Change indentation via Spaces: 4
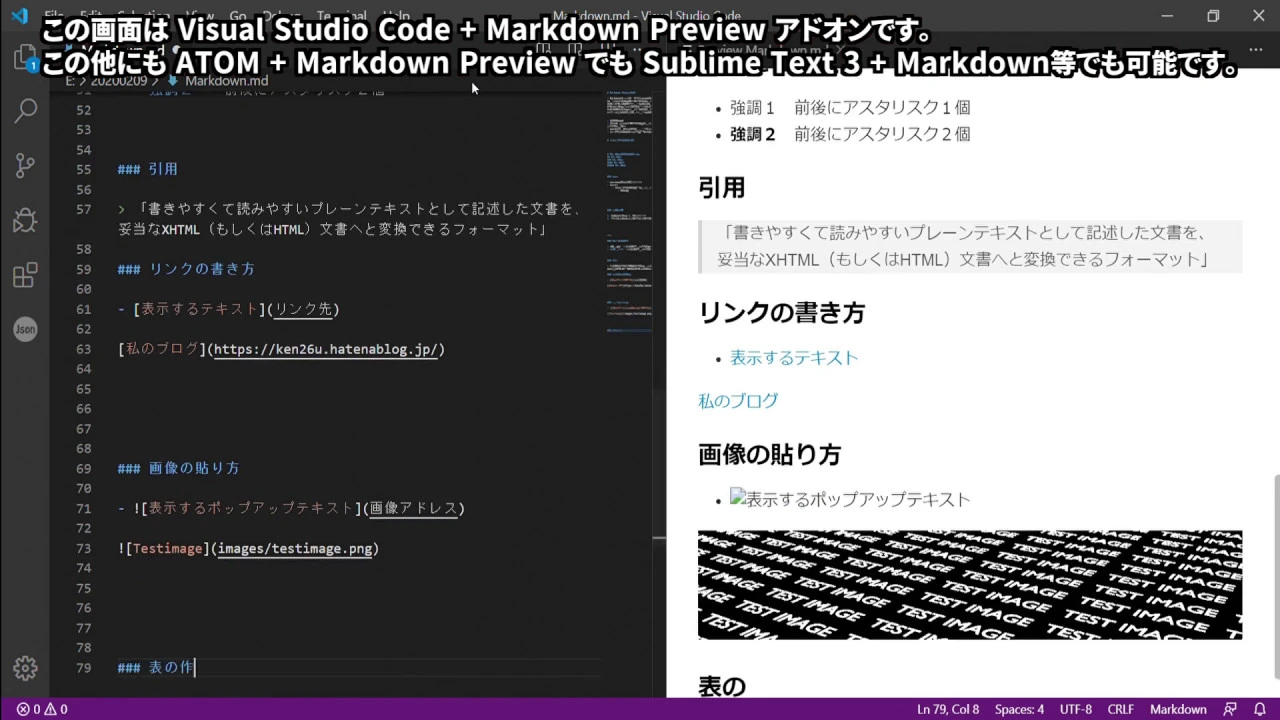This screenshot has width=1280, height=720. point(1019,709)
